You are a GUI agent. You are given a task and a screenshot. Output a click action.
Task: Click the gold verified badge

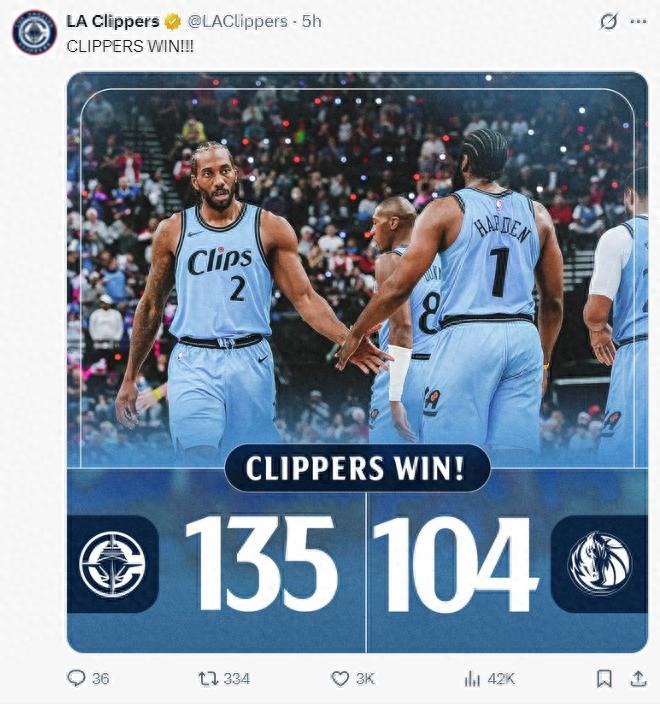tap(173, 21)
